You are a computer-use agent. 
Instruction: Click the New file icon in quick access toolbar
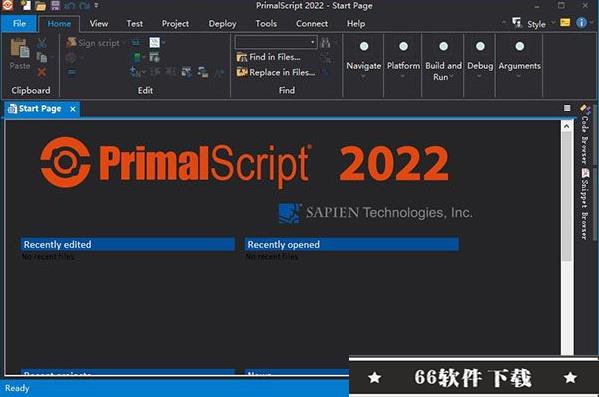click(x=26, y=5)
